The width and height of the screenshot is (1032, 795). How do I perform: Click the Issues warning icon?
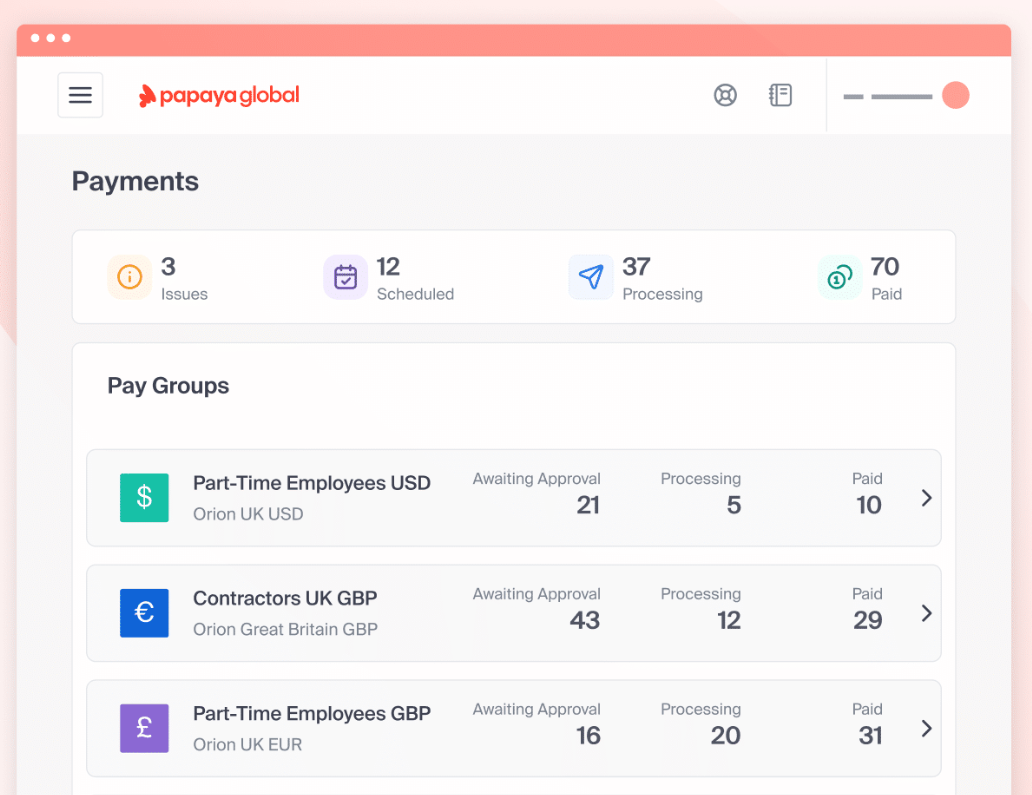[x=129, y=277]
